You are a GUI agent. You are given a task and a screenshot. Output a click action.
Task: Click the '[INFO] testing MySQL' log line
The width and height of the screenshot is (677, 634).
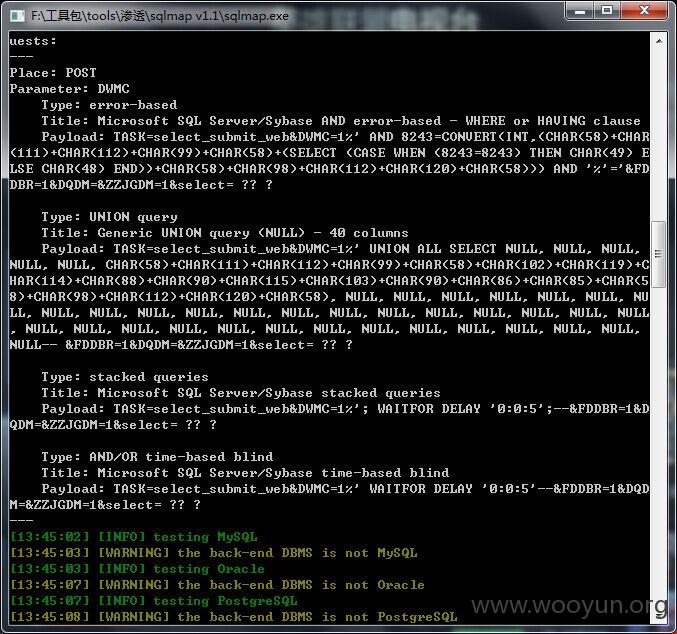(134, 537)
